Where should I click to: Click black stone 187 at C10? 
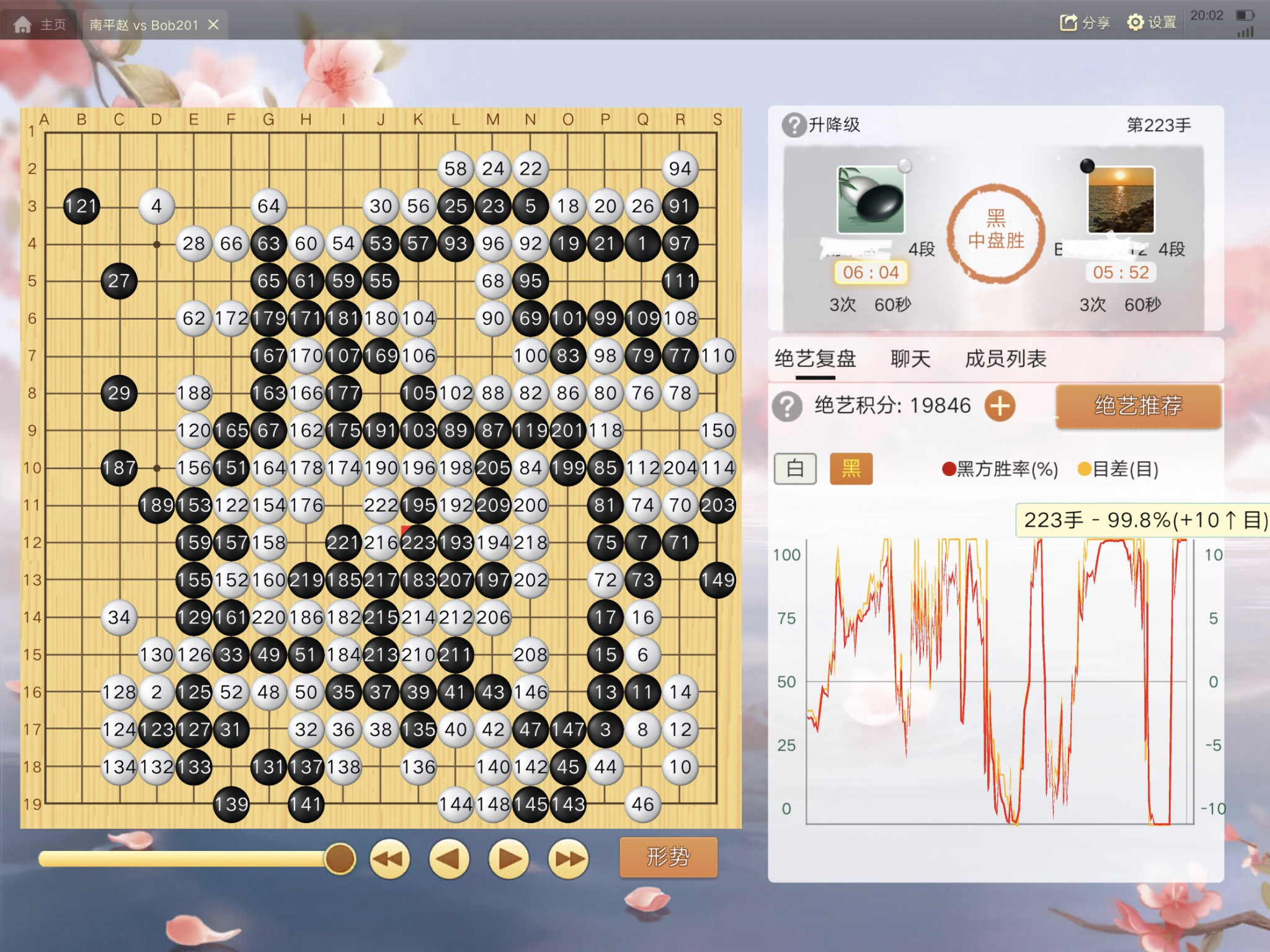pos(119,468)
